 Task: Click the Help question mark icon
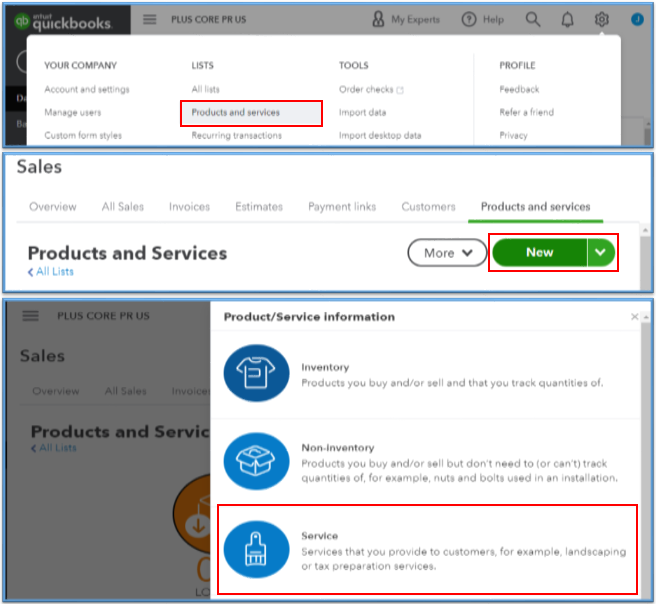tap(469, 19)
